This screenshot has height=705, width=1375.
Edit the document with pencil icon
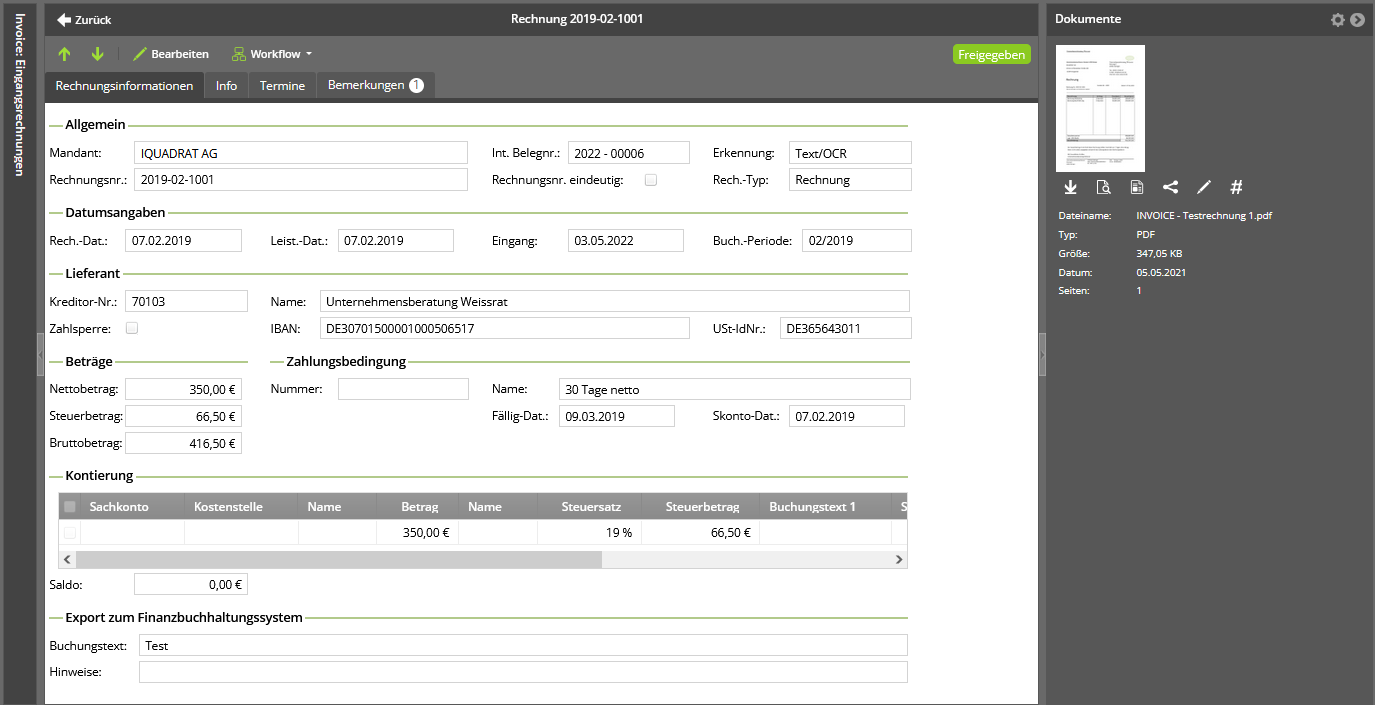1204,187
